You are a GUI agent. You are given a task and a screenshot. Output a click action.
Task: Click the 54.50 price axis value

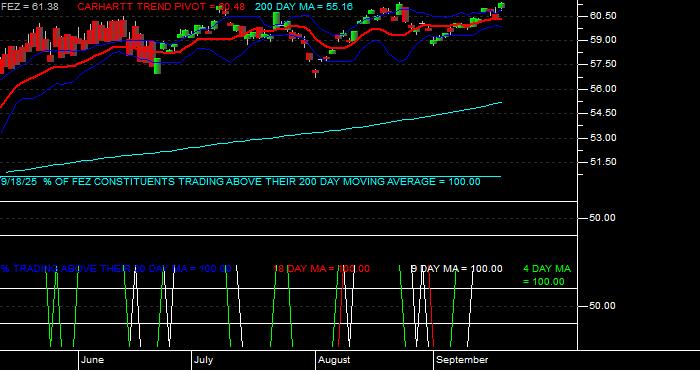click(x=603, y=113)
